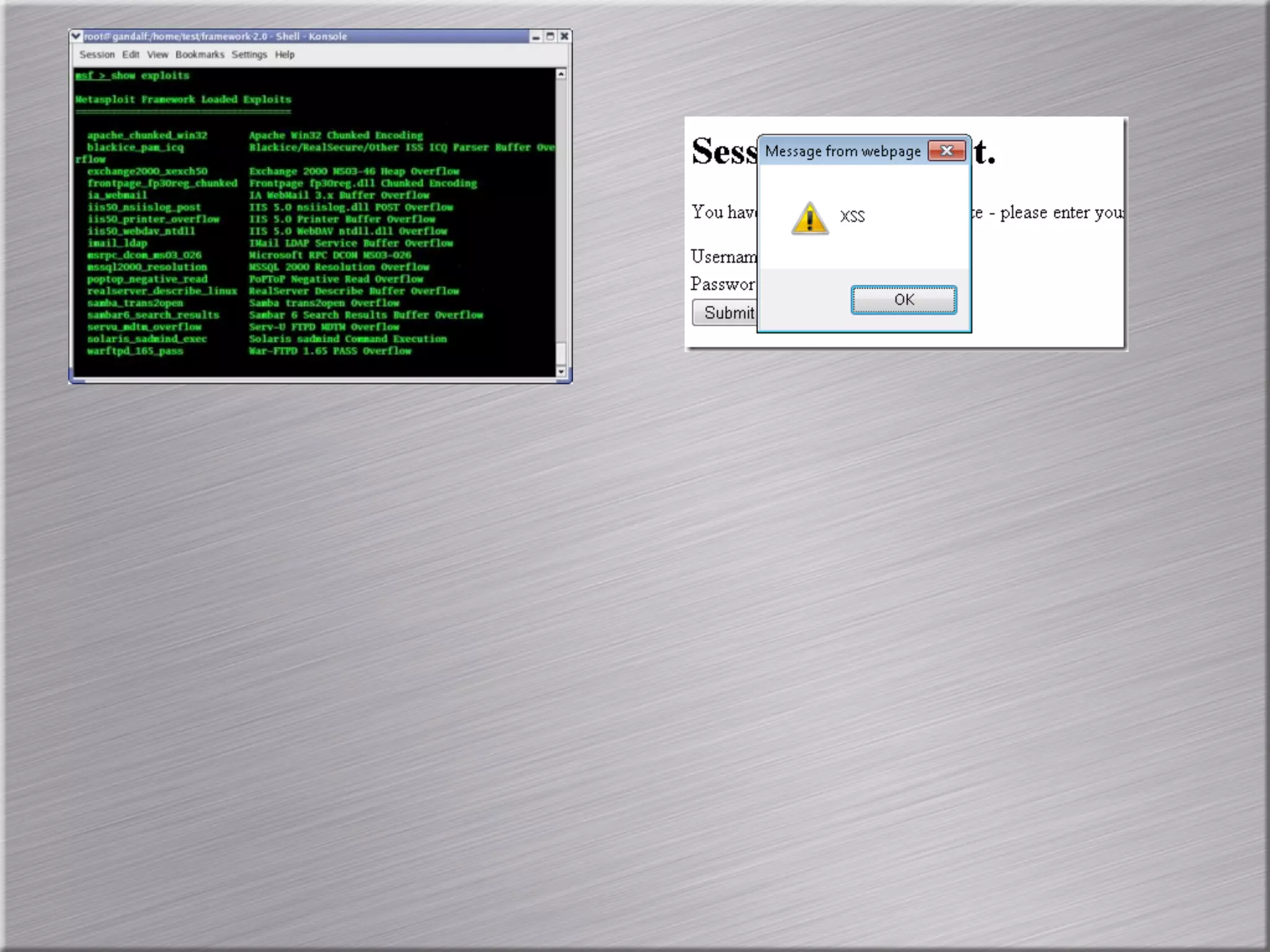Click the Message from webpage title bar

point(842,151)
